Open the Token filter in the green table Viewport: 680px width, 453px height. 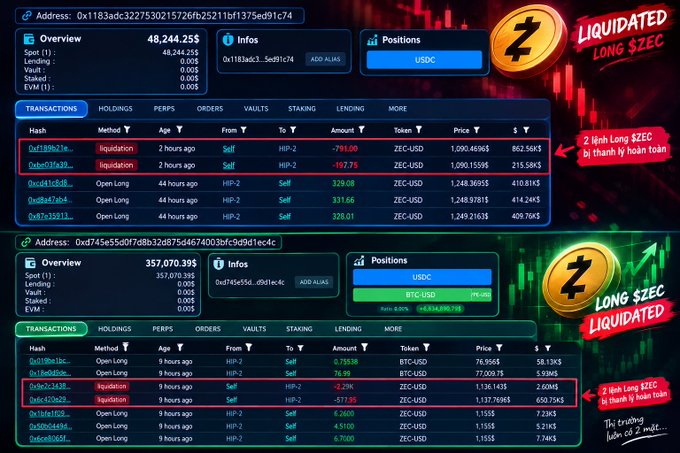[x=426, y=347]
